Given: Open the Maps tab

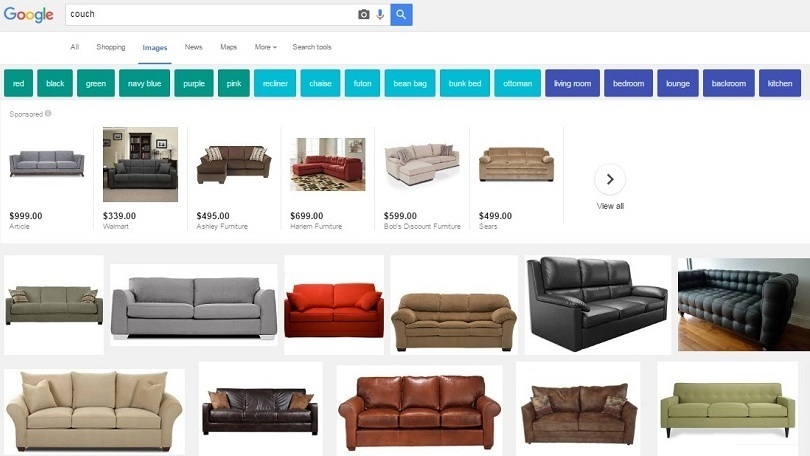Looking at the screenshot, I should click(x=228, y=47).
